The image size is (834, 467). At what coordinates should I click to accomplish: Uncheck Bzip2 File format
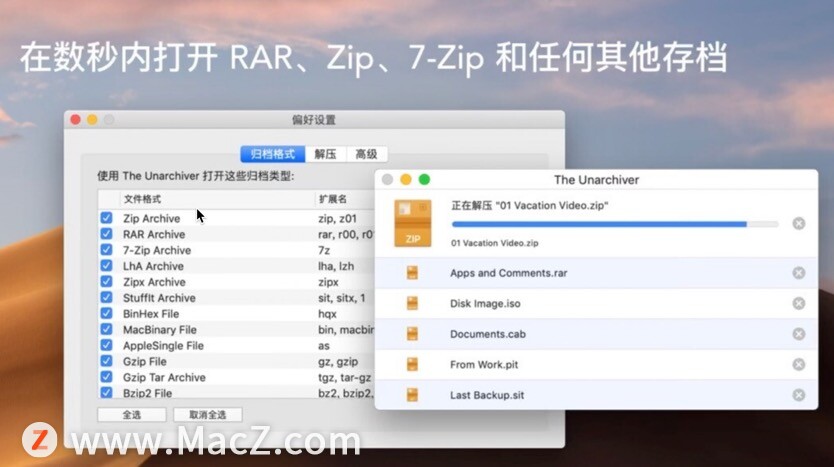point(106,393)
